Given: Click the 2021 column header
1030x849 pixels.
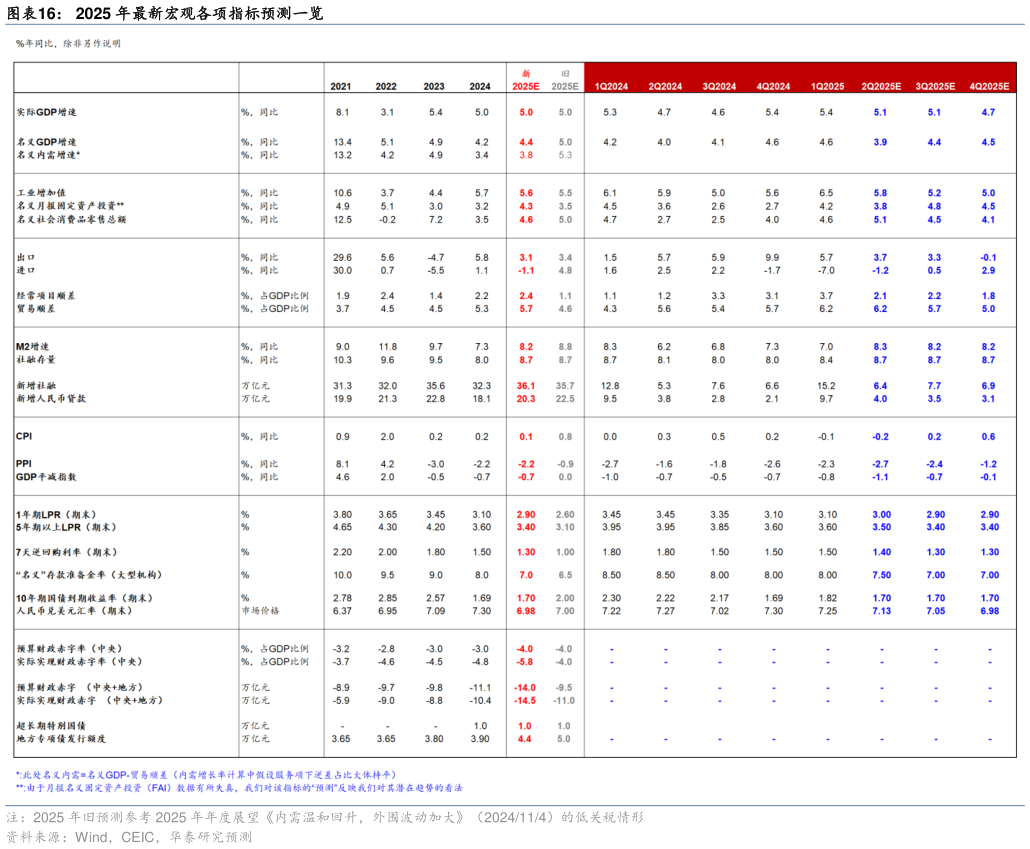Looking at the screenshot, I should (341, 87).
